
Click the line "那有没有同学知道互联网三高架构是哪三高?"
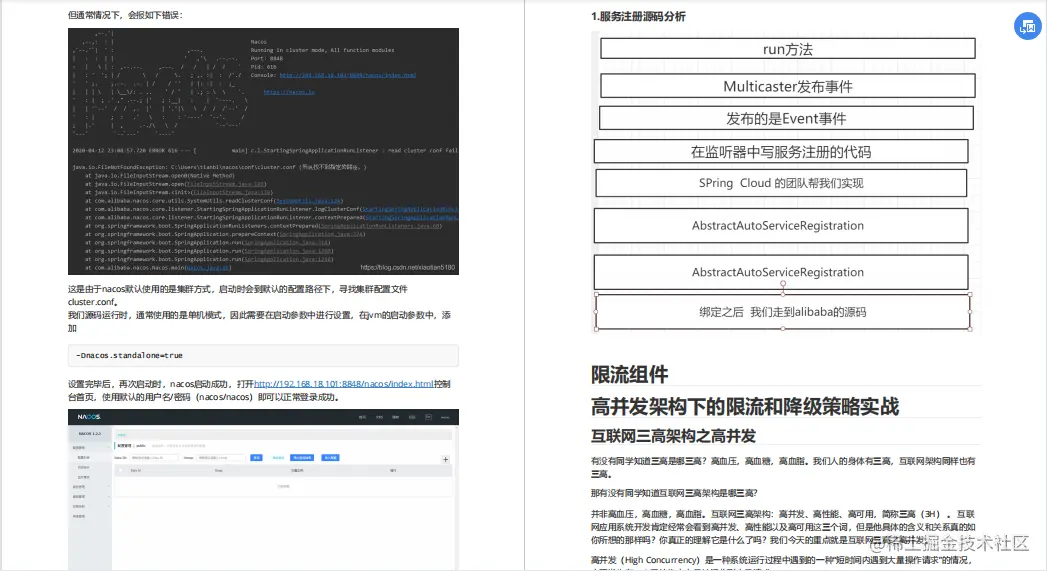[674, 493]
